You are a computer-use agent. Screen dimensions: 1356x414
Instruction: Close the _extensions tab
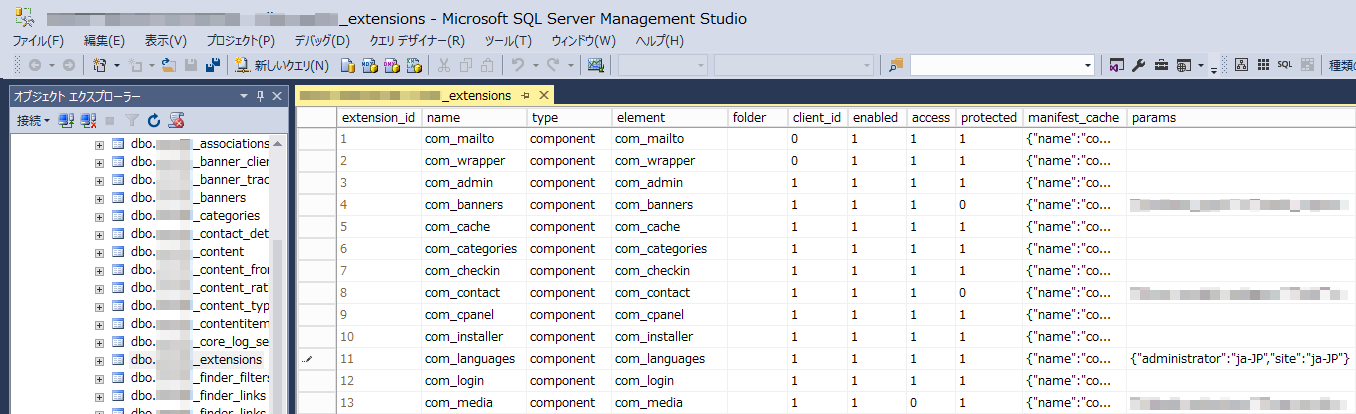543,96
